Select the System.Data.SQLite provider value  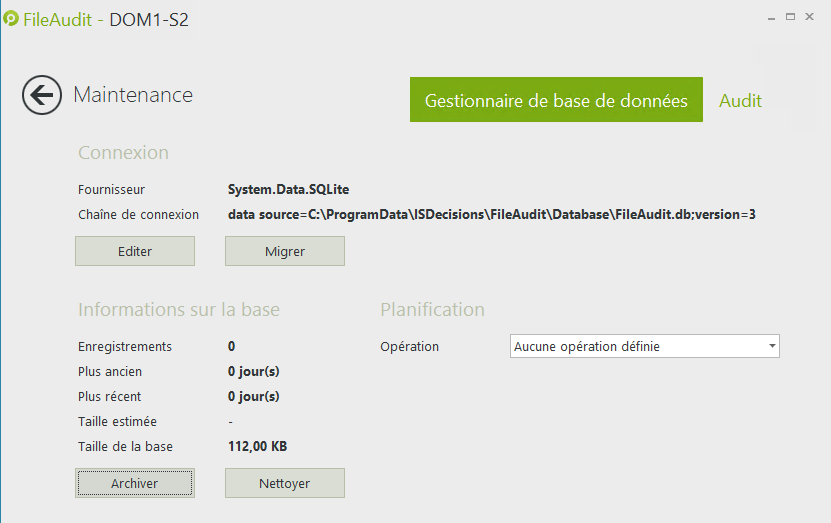coord(288,189)
